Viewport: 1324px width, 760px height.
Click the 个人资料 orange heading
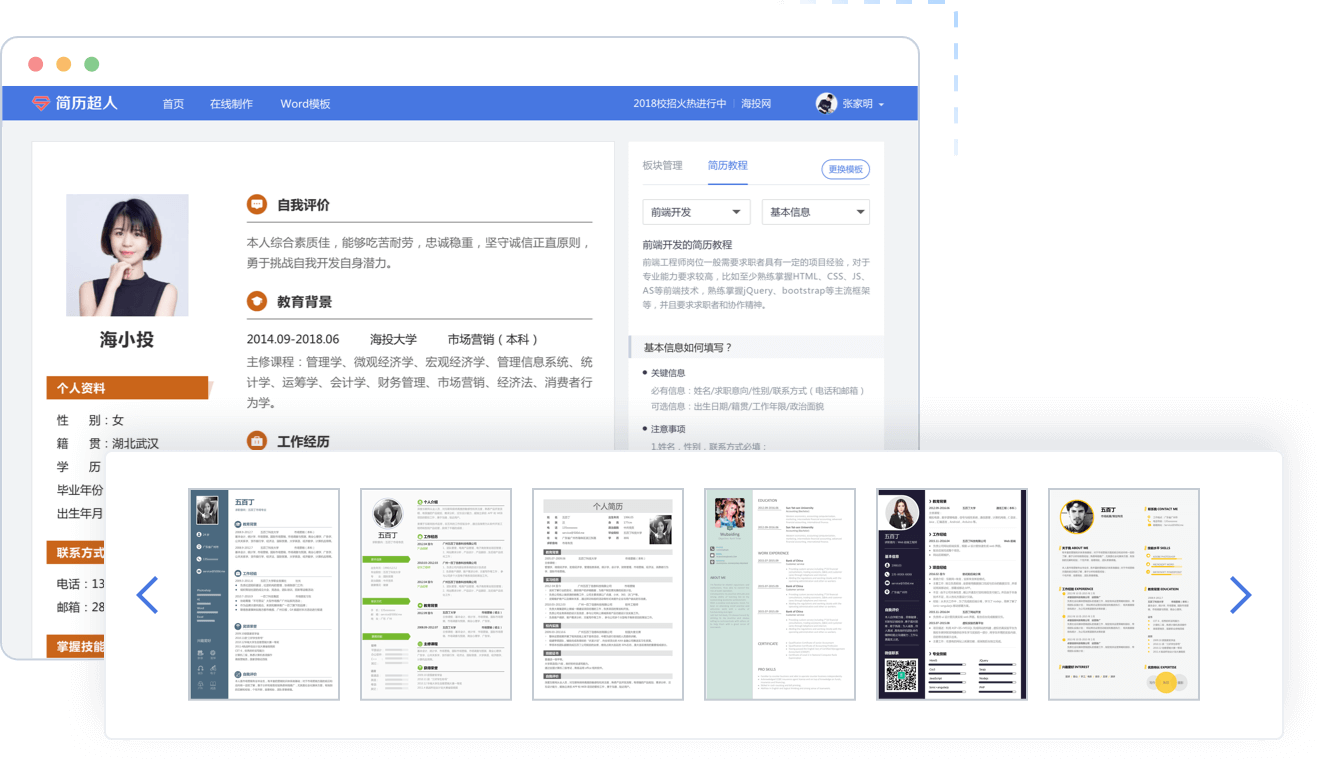(x=127, y=388)
